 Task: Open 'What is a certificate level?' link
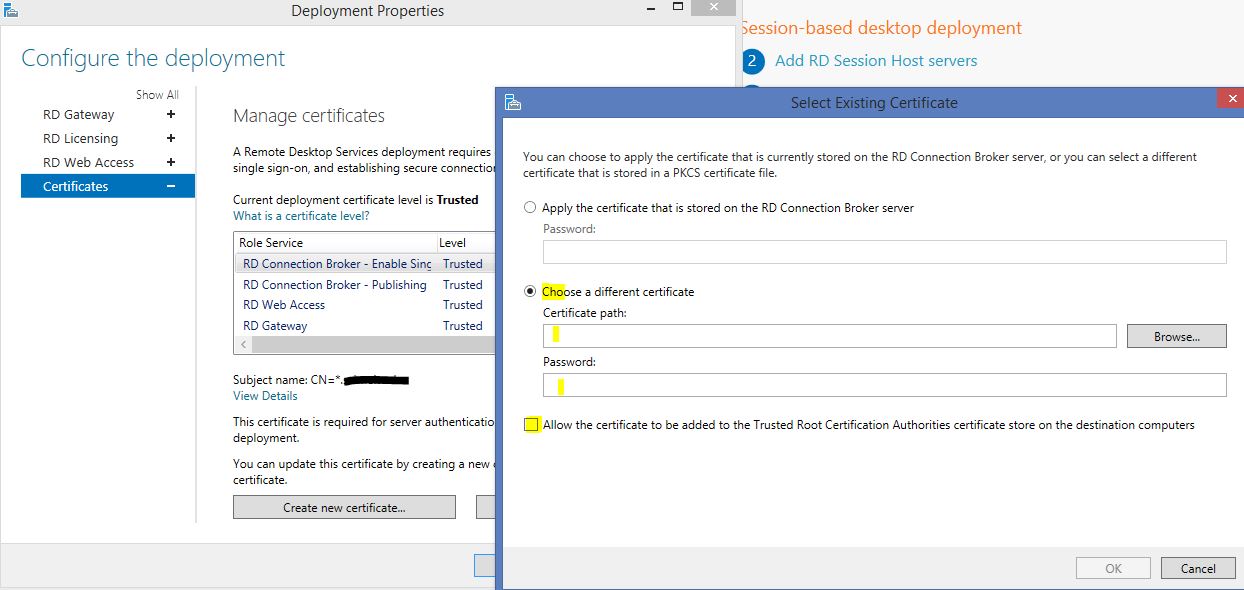(x=301, y=216)
